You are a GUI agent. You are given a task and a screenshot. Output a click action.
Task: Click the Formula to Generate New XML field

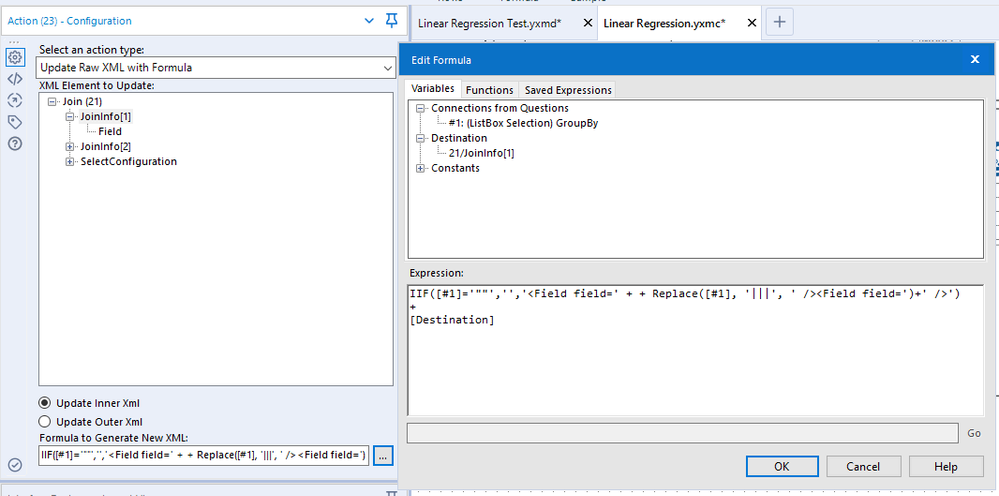pos(204,455)
